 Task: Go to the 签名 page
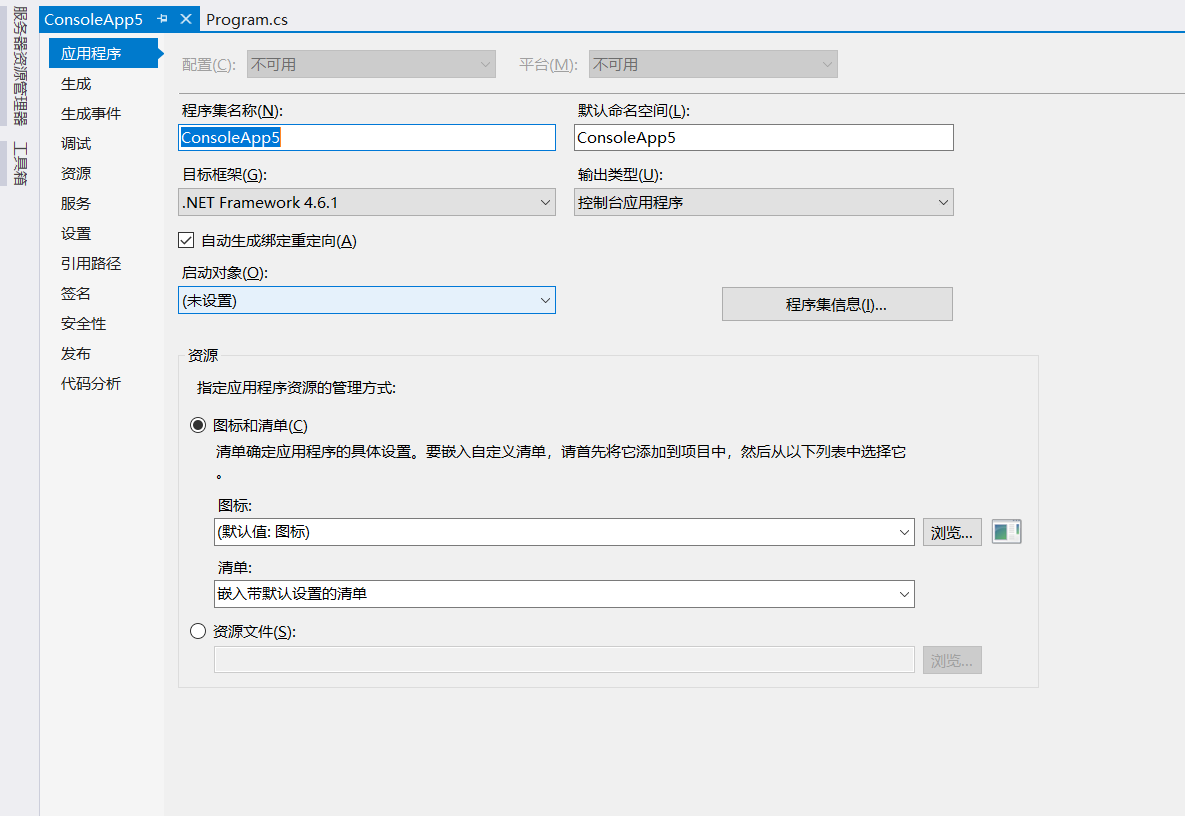[76, 294]
